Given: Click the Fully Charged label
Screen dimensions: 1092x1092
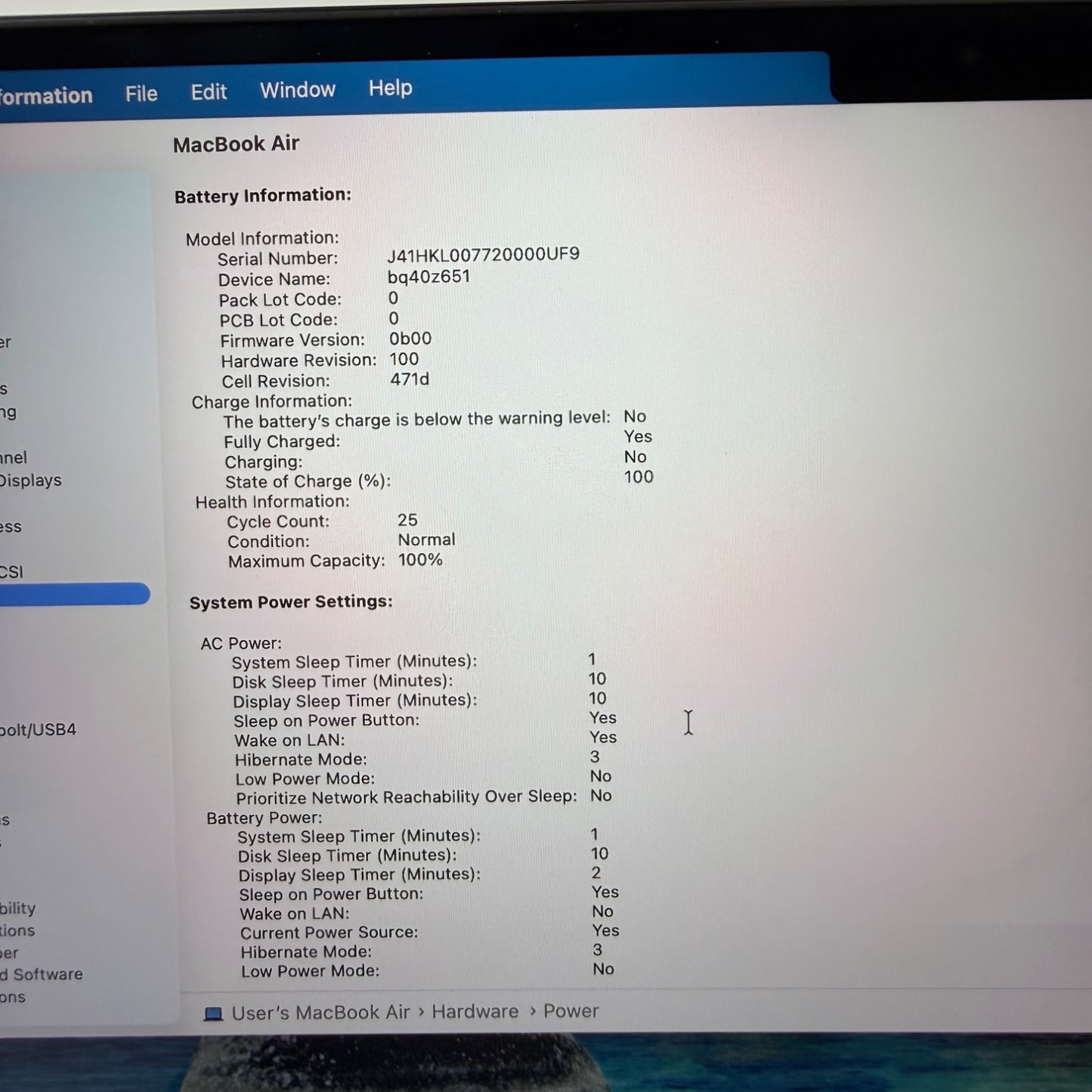Looking at the screenshot, I should tap(282, 442).
